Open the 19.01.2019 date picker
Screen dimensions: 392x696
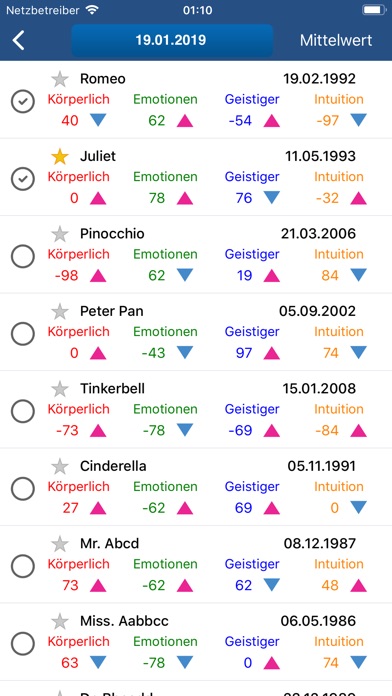(172, 40)
